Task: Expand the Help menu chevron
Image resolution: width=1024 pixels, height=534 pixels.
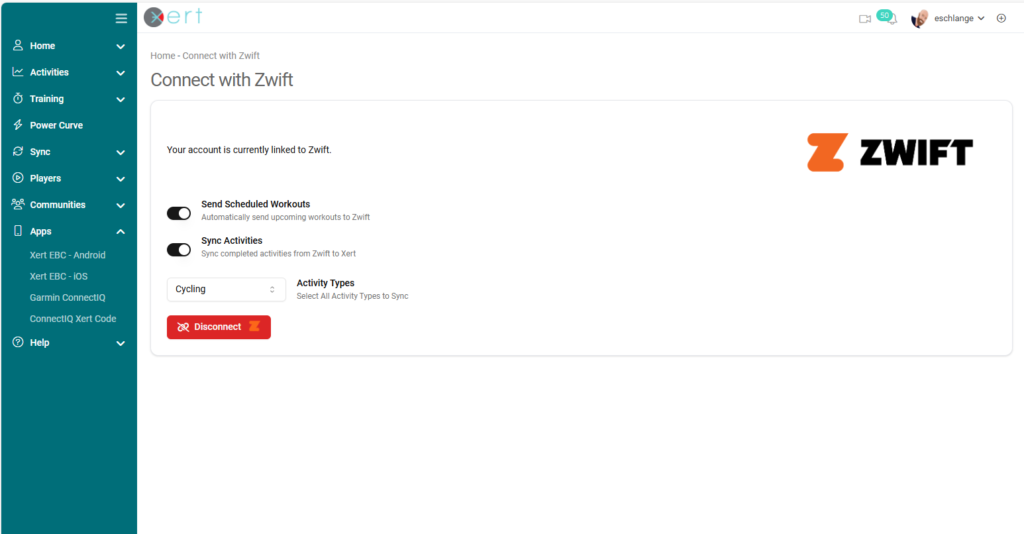Action: [x=120, y=343]
